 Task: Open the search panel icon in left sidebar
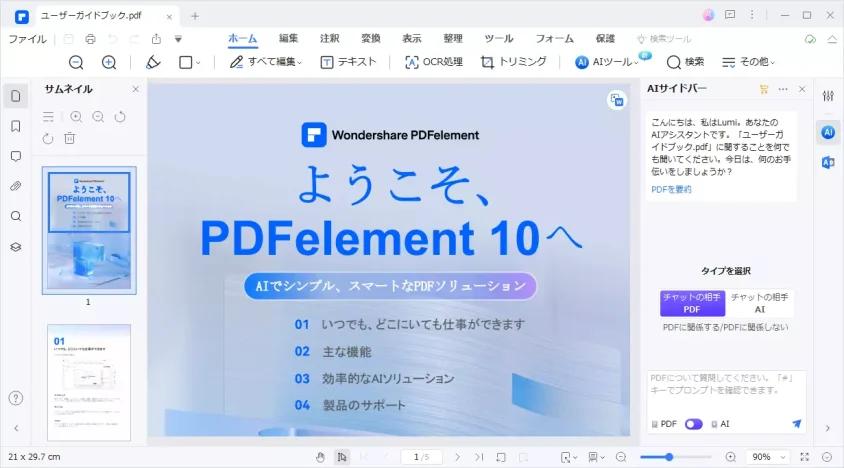16,216
